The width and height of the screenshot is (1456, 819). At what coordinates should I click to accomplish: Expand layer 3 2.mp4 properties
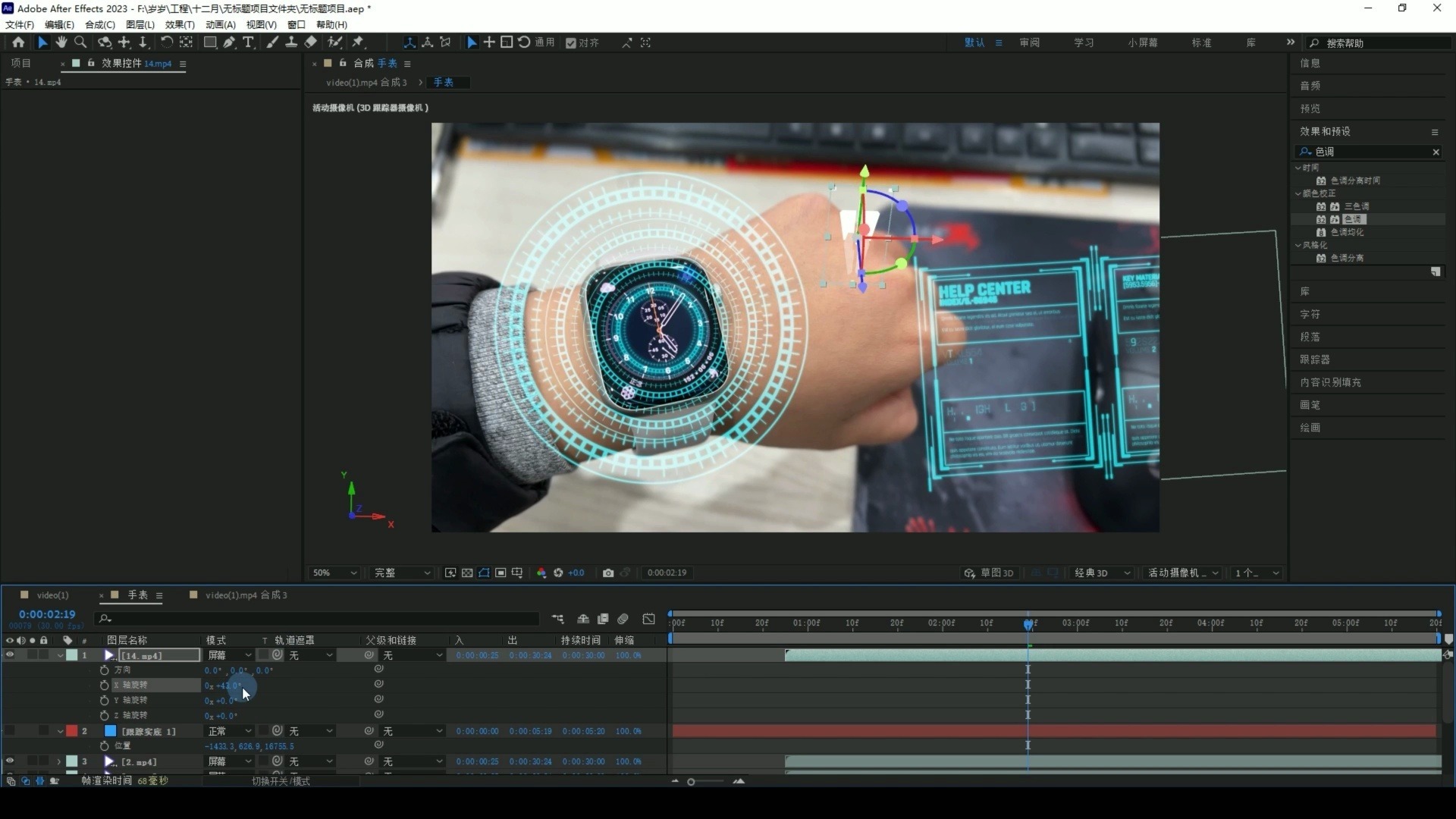point(59,761)
